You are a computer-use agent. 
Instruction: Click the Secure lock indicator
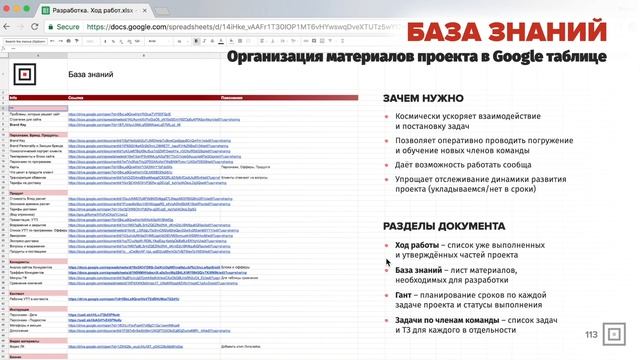point(64,27)
